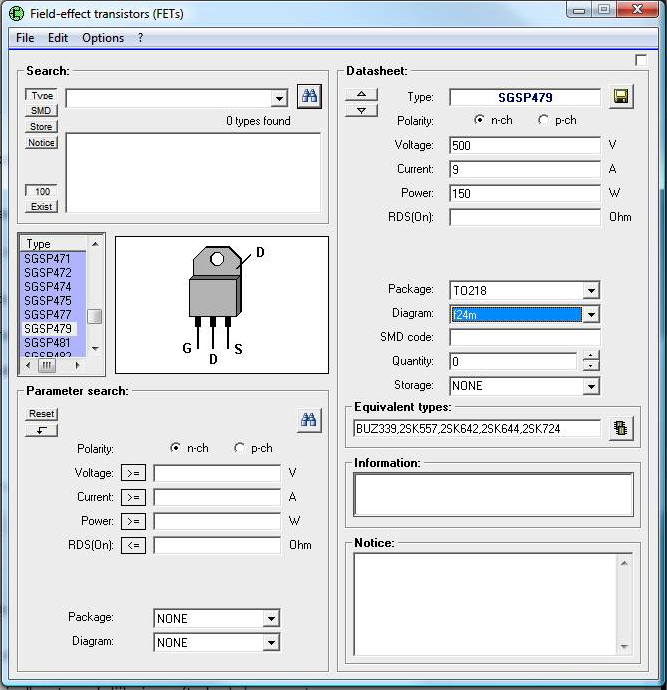Click the icon beside the Equivalent types field

point(621,428)
